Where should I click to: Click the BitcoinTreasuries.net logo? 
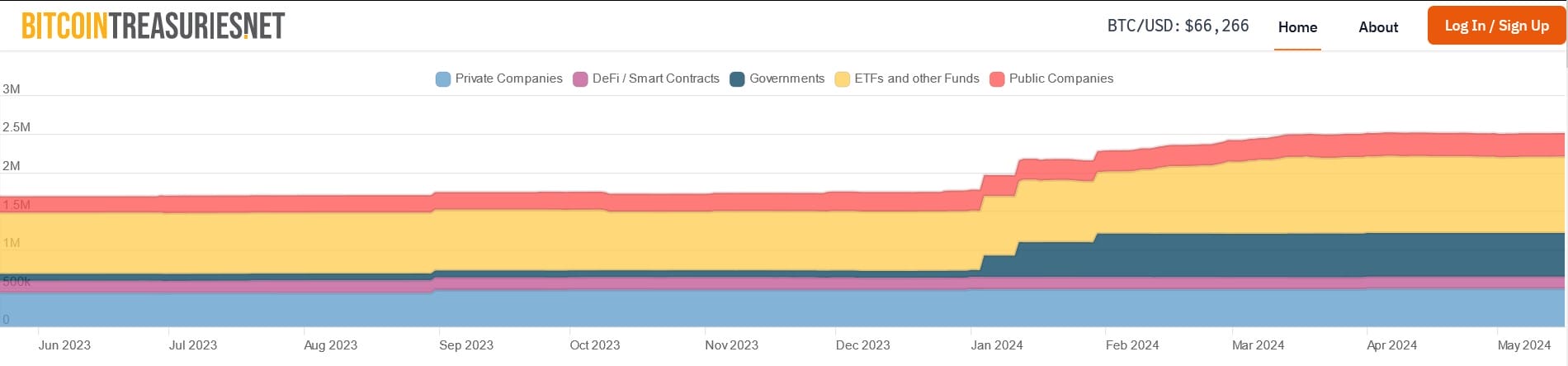[x=153, y=26]
